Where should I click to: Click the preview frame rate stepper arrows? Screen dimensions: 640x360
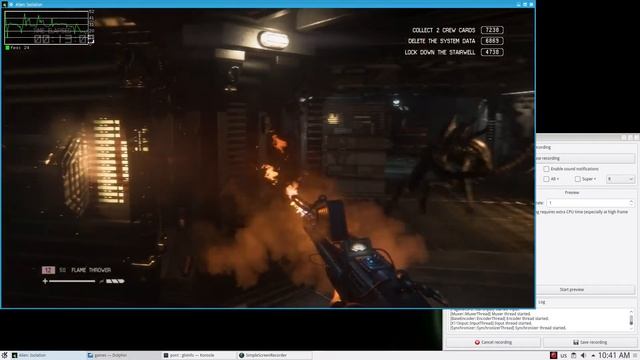[631, 203]
